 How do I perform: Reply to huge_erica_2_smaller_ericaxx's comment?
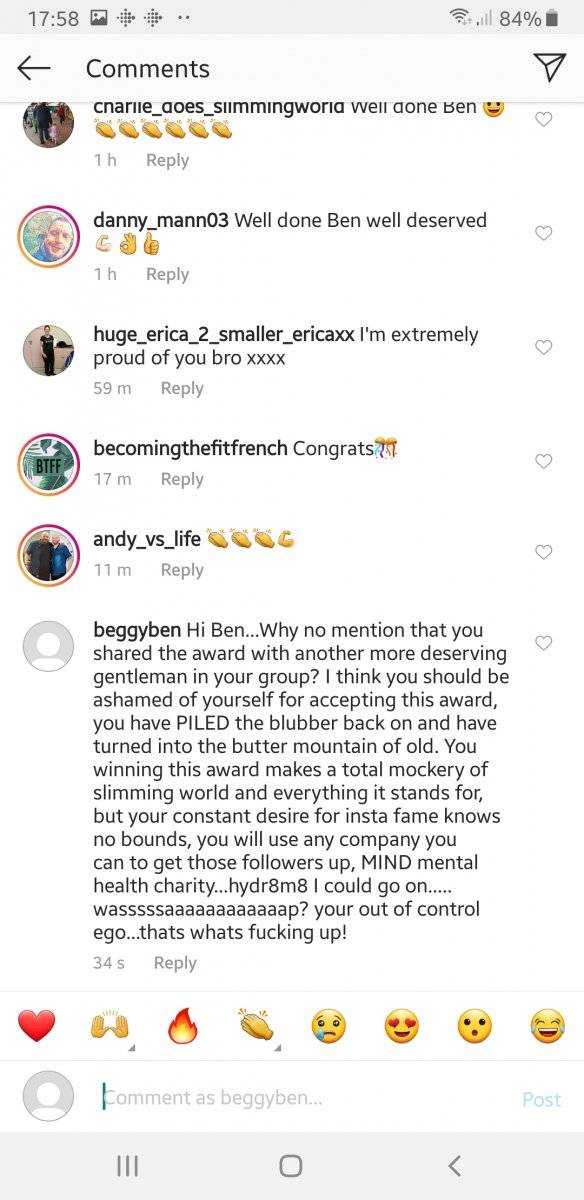pyautogui.click(x=182, y=388)
